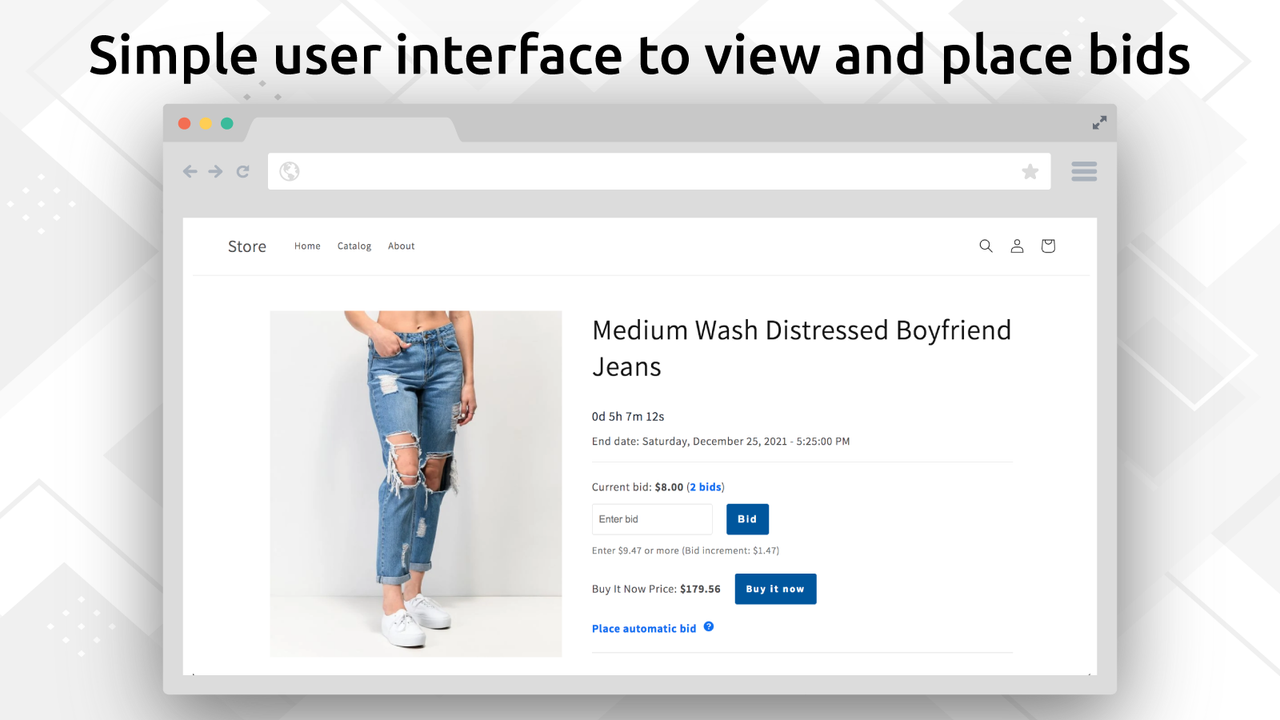This screenshot has height=720, width=1280.
Task: Click the help icon next to Place automatic bid
Action: pyautogui.click(x=708, y=627)
